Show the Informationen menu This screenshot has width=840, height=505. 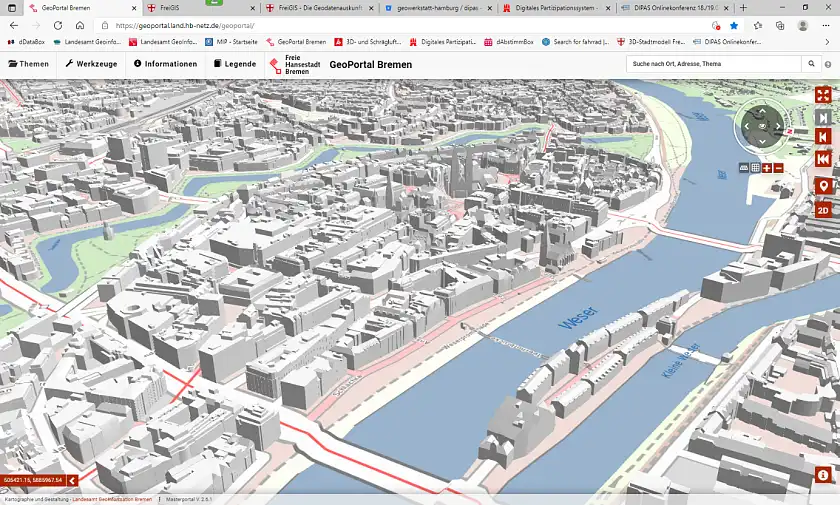[x=165, y=64]
